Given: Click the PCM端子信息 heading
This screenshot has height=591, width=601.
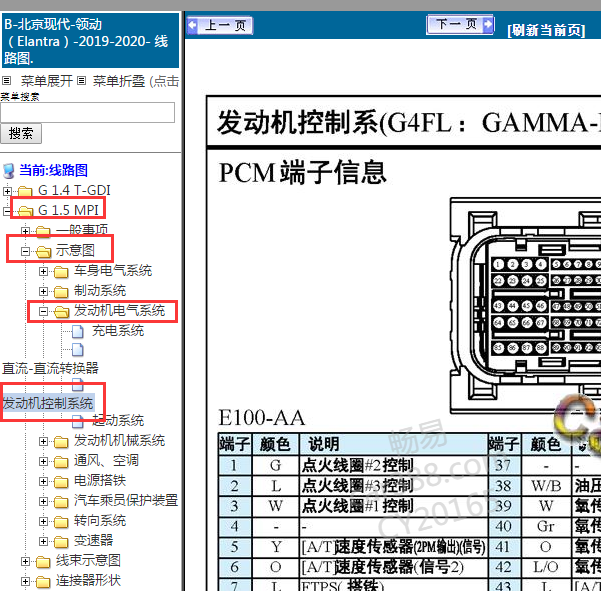Looking at the screenshot, I should coord(302,172).
